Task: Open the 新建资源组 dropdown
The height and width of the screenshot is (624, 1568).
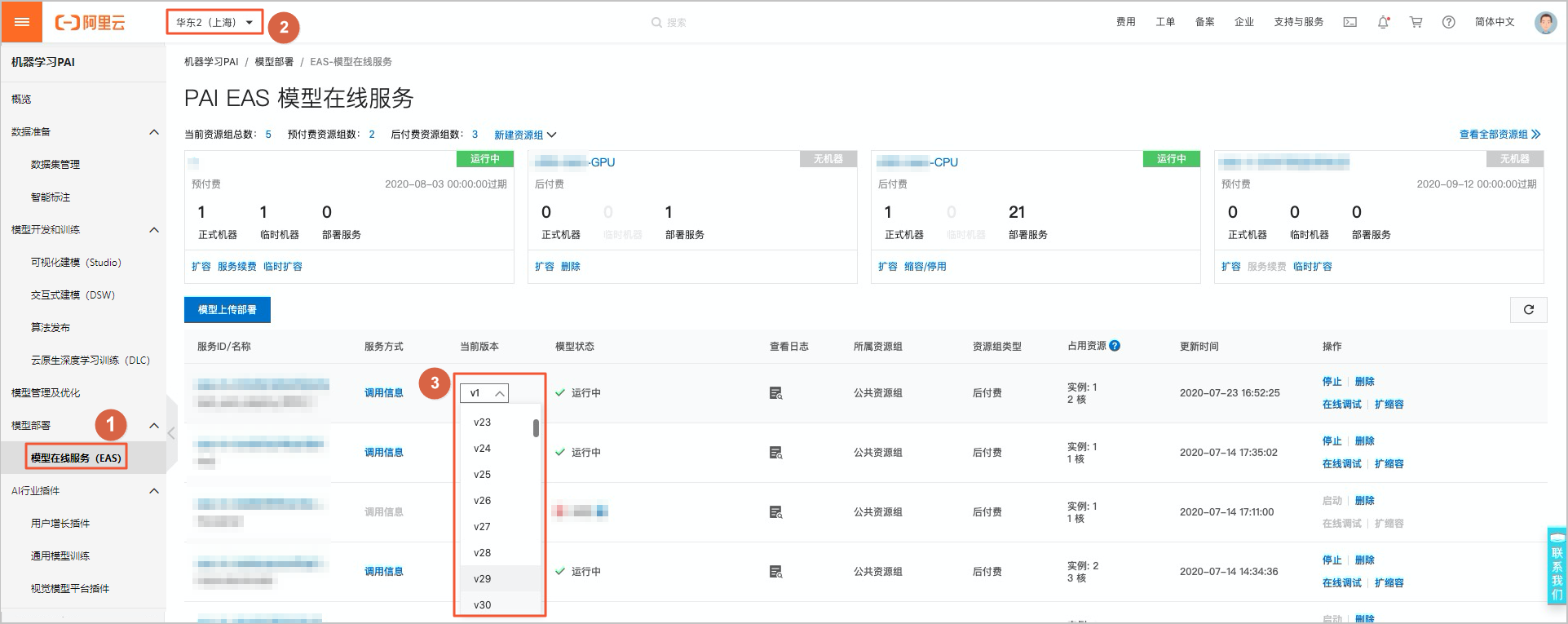Action: pos(525,135)
